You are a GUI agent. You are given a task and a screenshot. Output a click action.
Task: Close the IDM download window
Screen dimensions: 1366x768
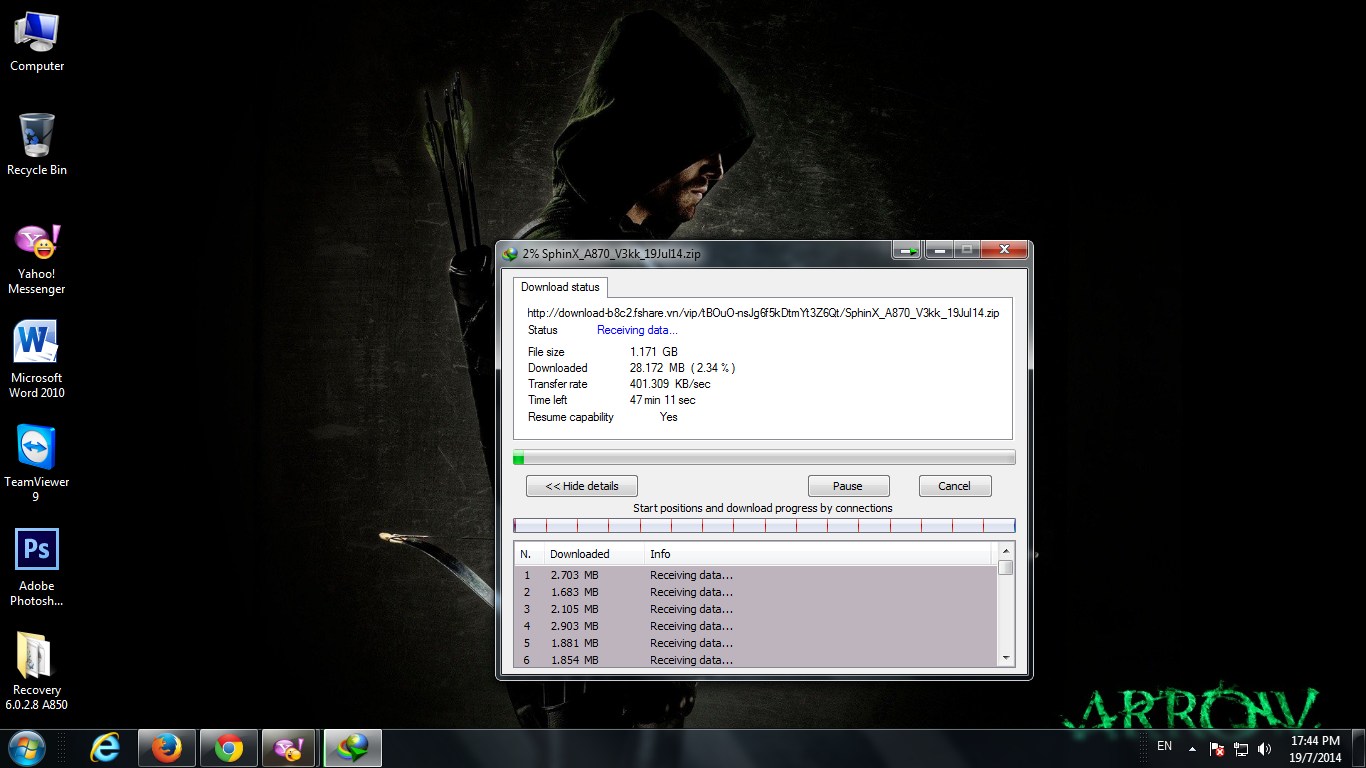[1004, 250]
